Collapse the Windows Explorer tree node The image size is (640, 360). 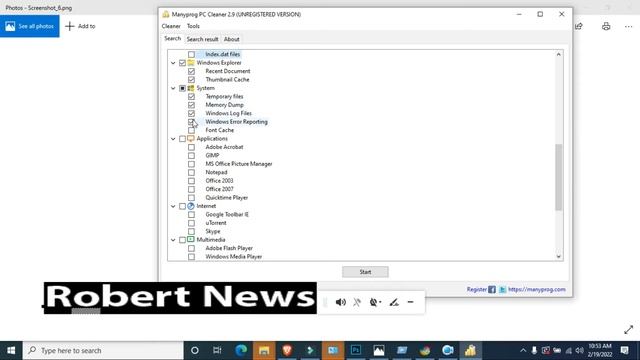(x=173, y=63)
